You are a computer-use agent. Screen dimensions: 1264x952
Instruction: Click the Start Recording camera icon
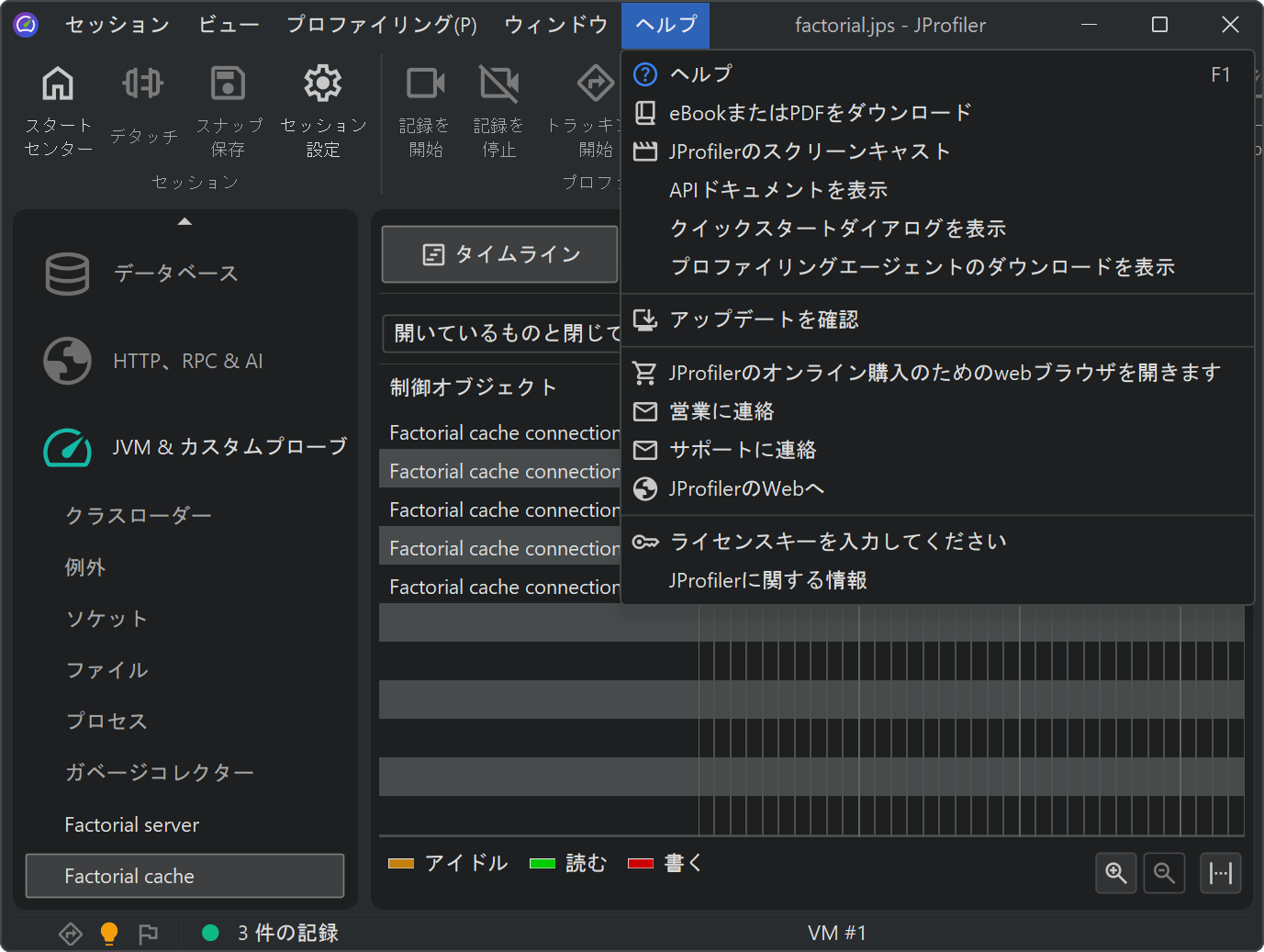click(425, 84)
